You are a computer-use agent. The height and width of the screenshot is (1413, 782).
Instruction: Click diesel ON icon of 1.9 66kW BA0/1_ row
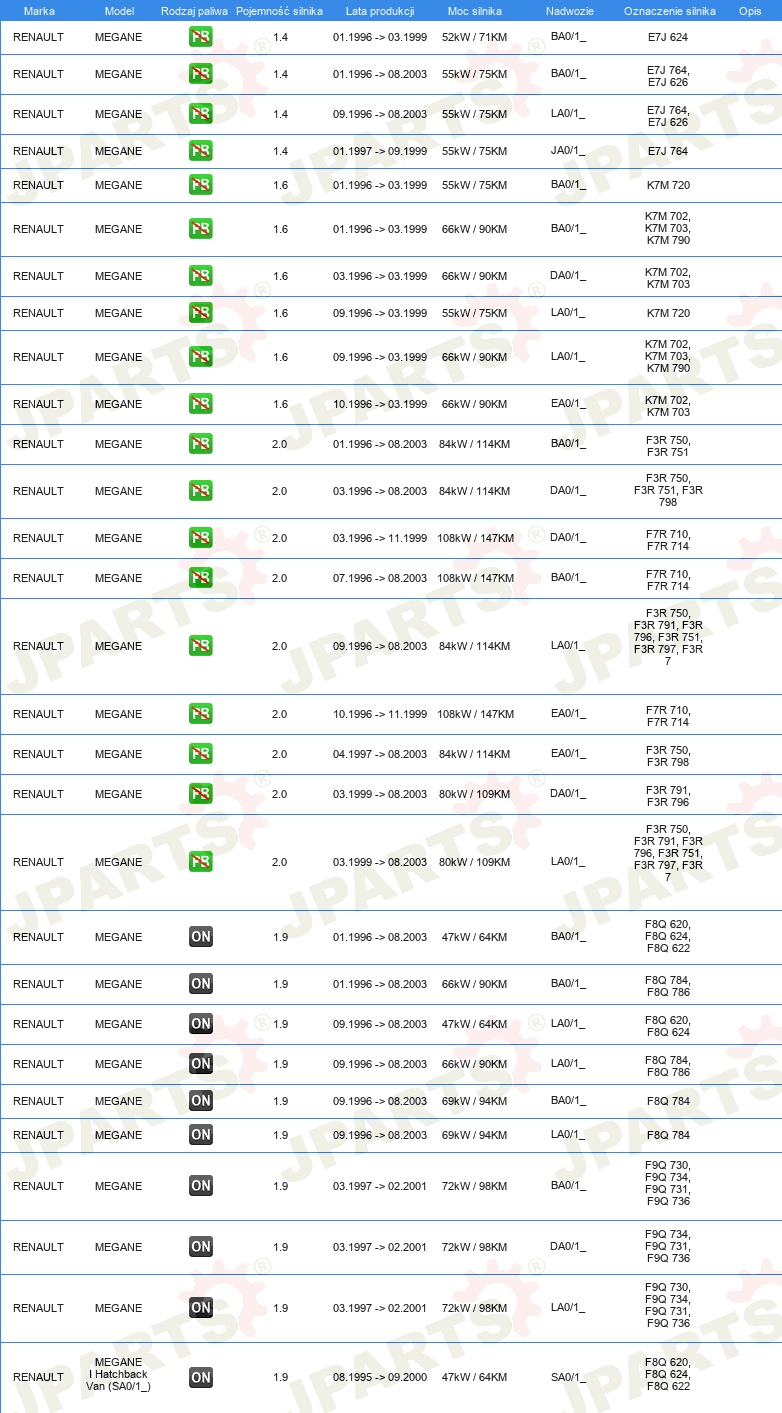click(x=201, y=984)
